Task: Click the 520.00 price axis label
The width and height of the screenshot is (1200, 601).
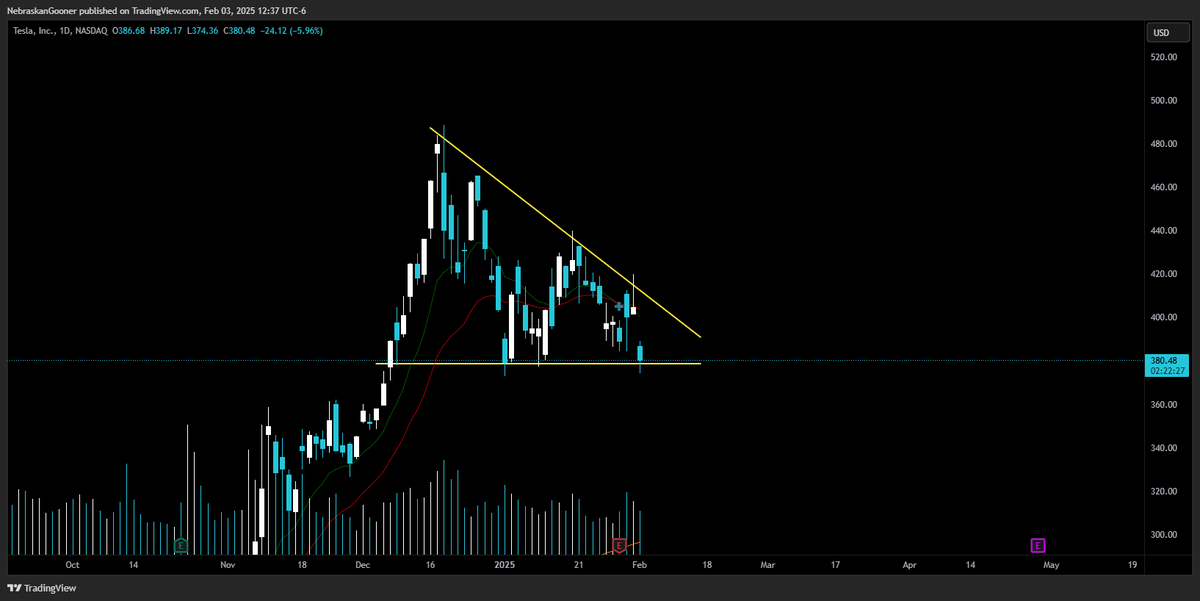Action: tap(1163, 57)
